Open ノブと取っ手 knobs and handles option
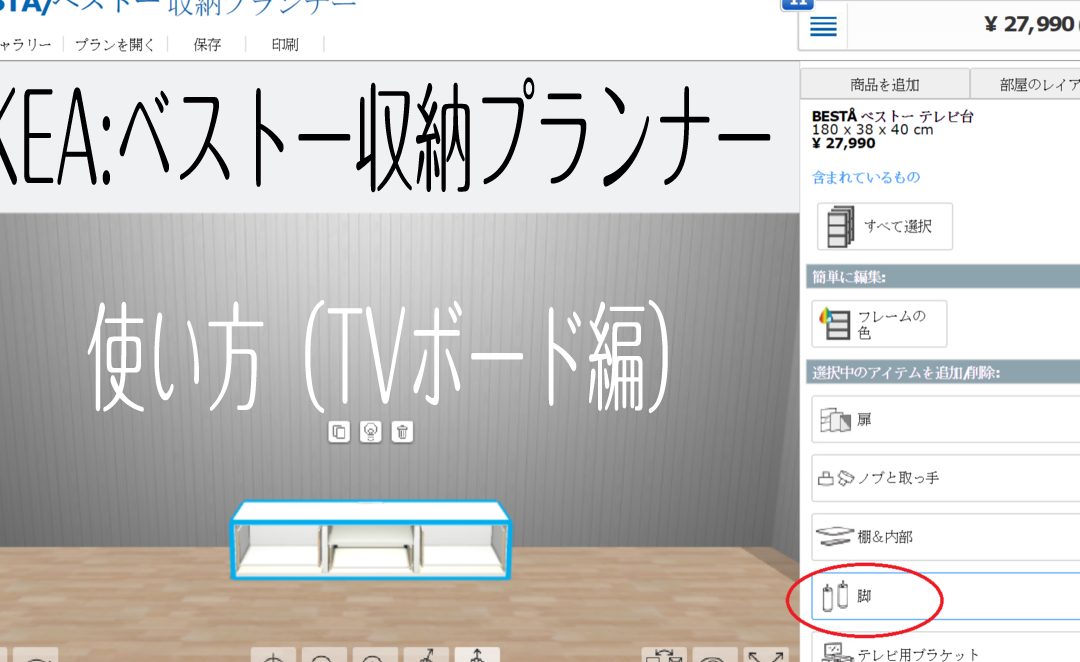The height and width of the screenshot is (662, 1080). click(946, 477)
